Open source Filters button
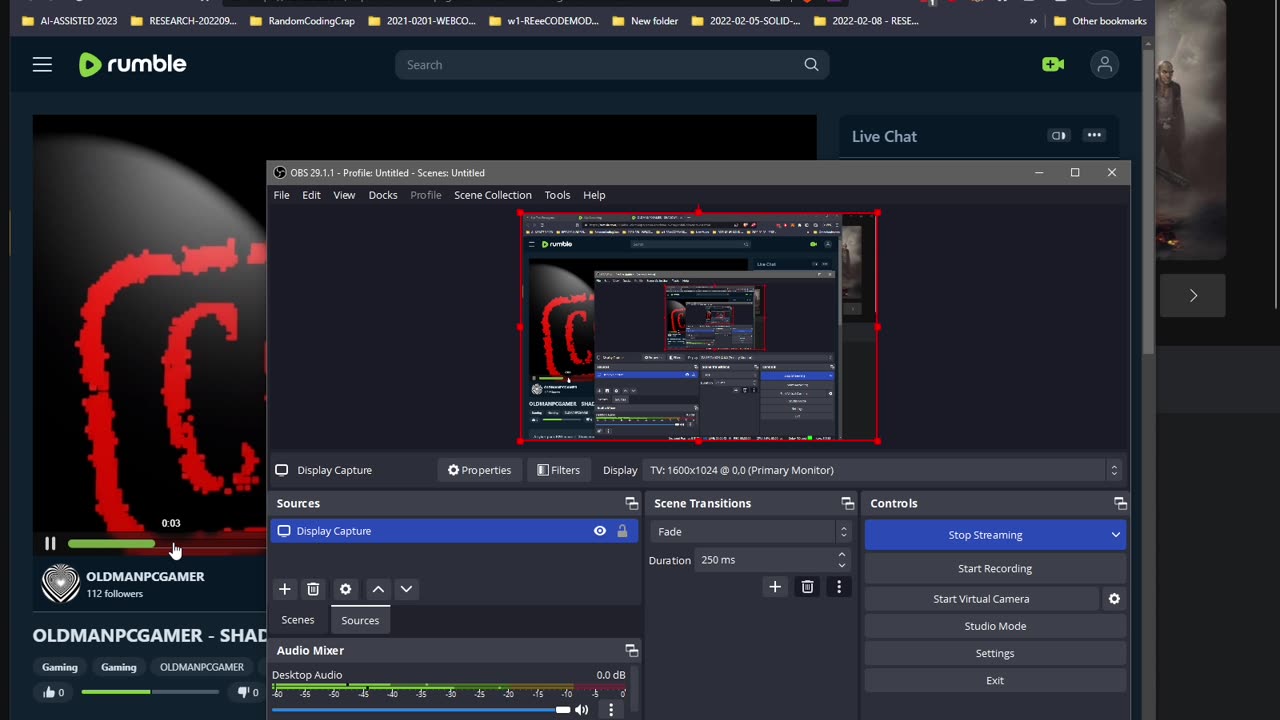1280x720 pixels. click(558, 470)
